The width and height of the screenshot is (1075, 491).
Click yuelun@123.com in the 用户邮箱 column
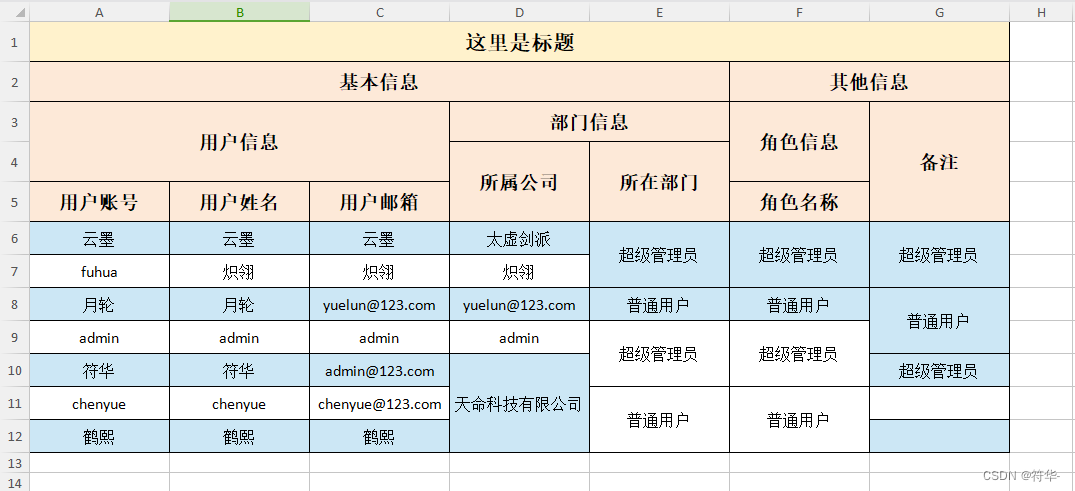click(x=379, y=304)
